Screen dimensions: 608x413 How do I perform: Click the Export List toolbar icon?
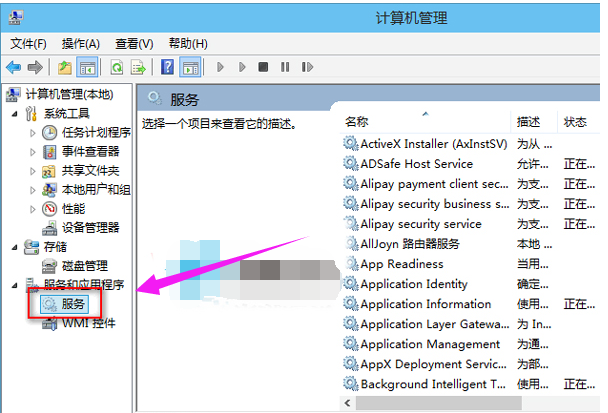click(138, 68)
